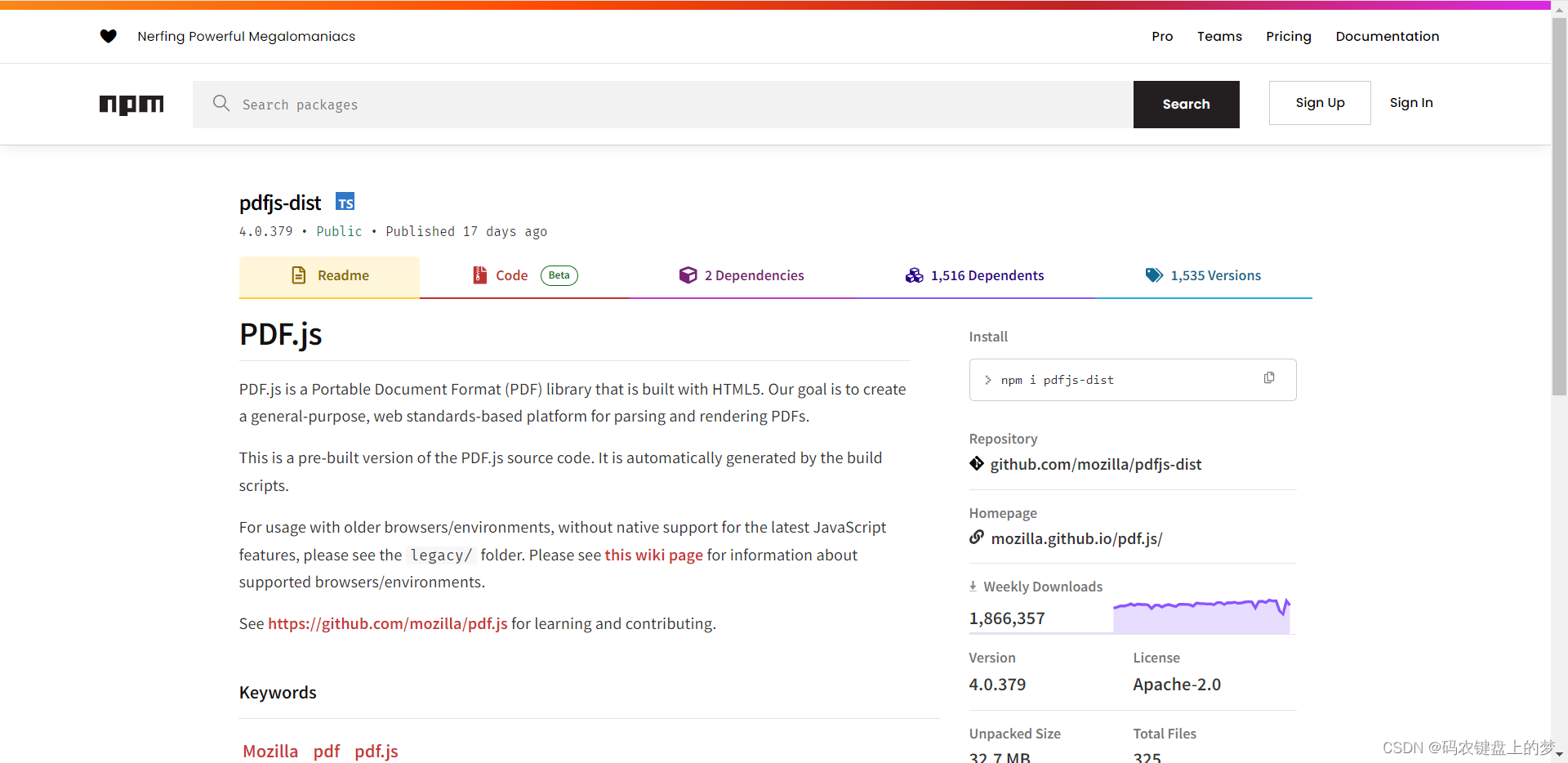Click the Beta badge on Code tab
Image resolution: width=1568 pixels, height=763 pixels.
[559, 275]
